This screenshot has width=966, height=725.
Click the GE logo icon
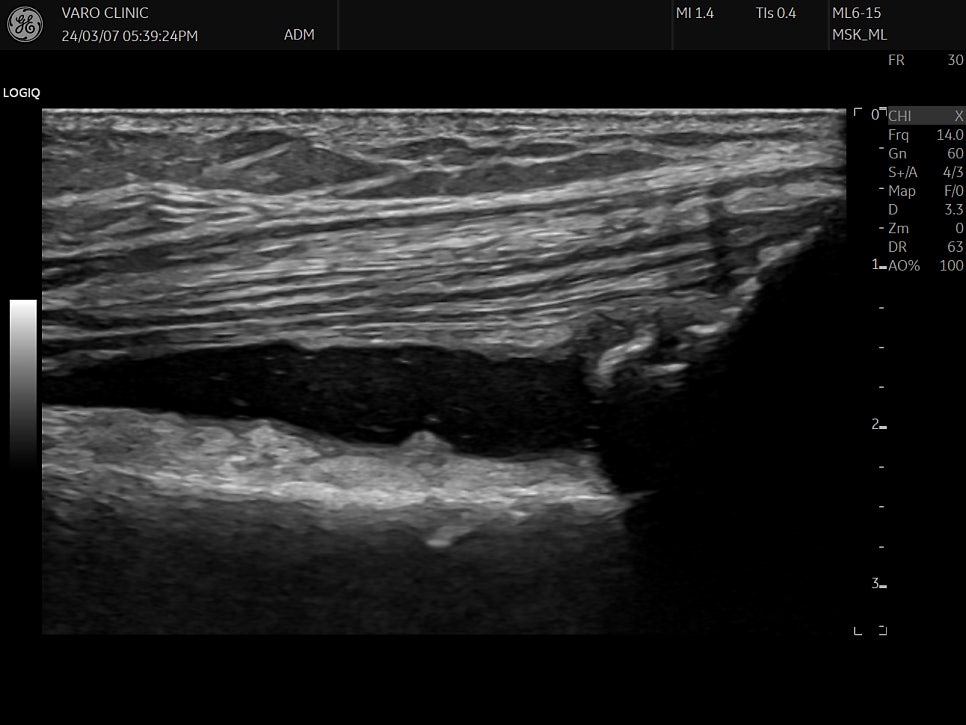(25, 25)
